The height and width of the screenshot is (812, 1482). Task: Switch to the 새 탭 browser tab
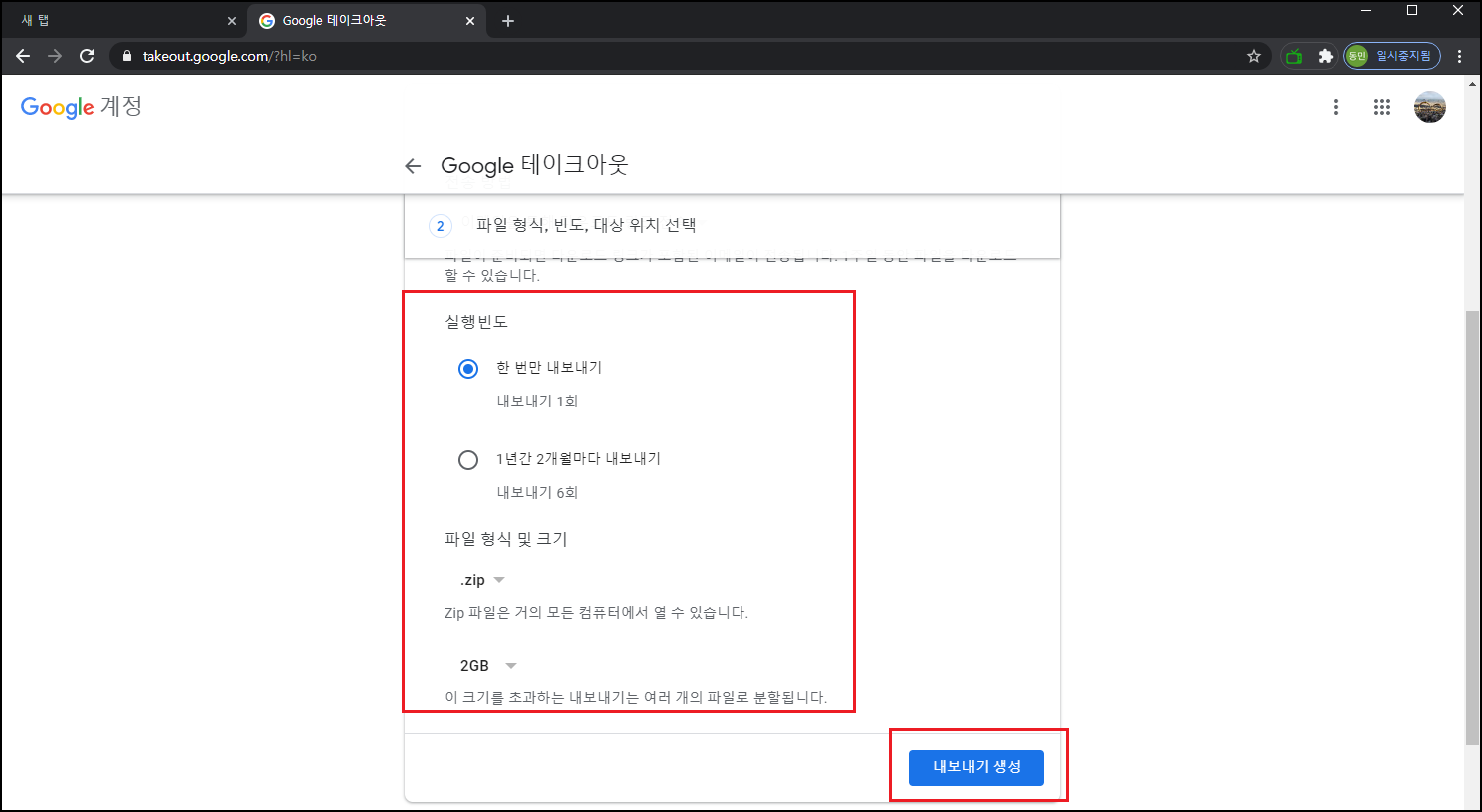(124, 20)
